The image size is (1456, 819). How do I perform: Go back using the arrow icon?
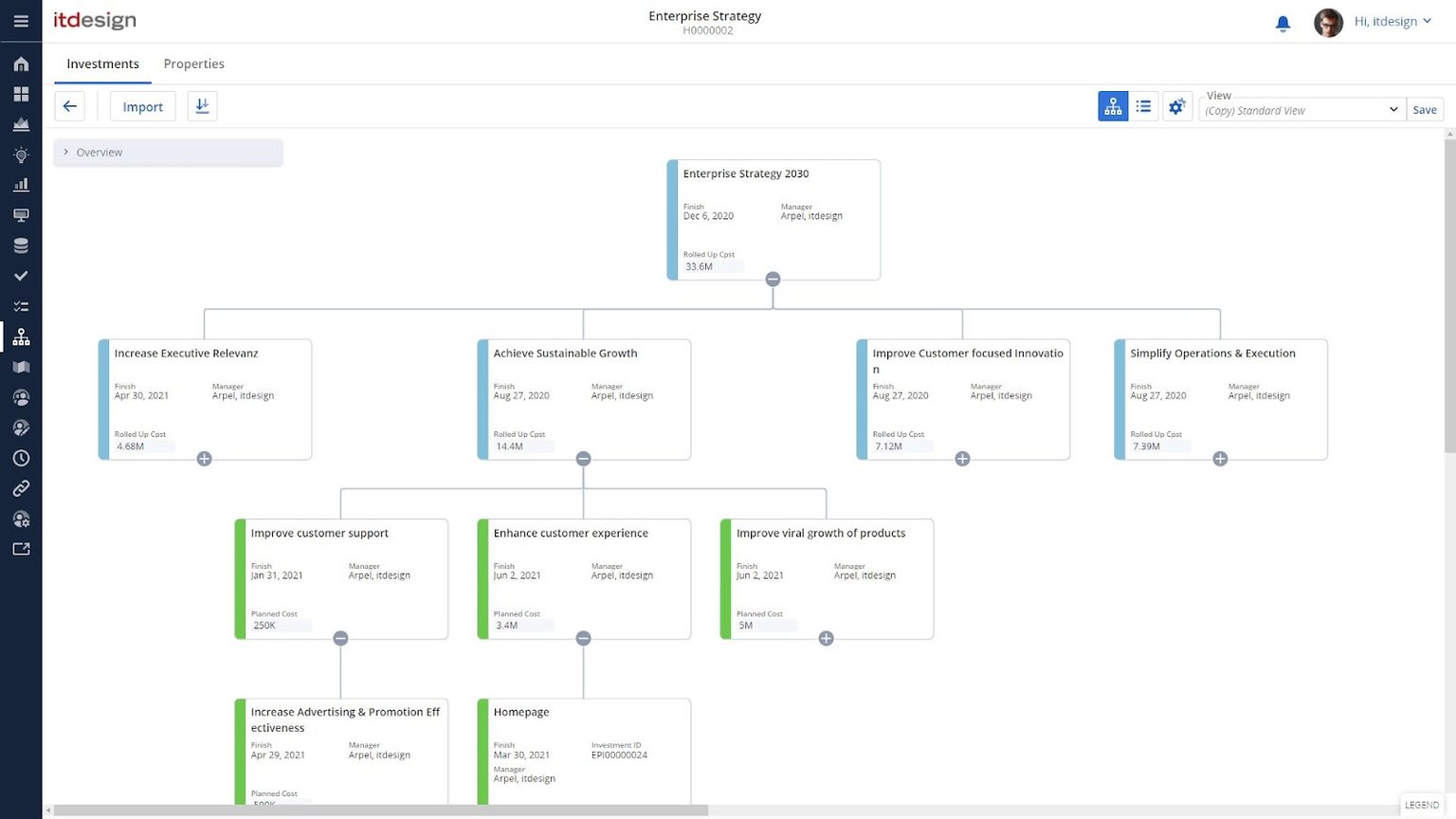tap(69, 105)
